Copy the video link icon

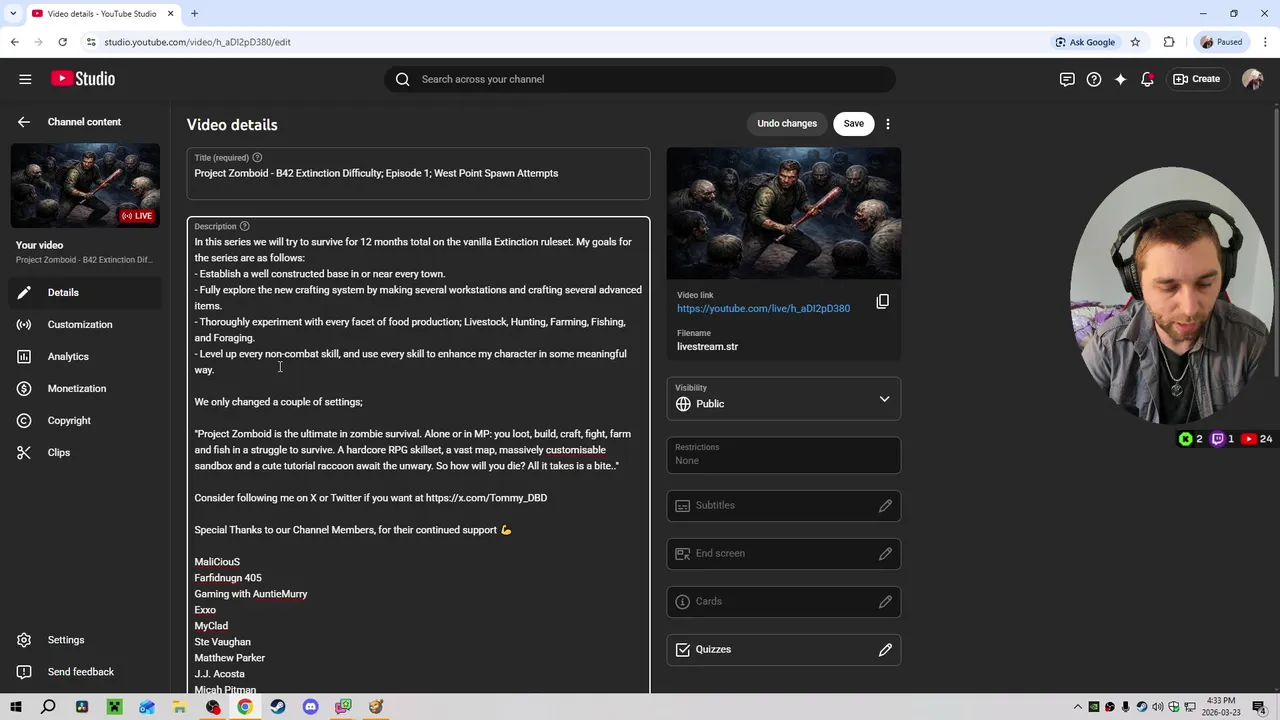click(882, 301)
